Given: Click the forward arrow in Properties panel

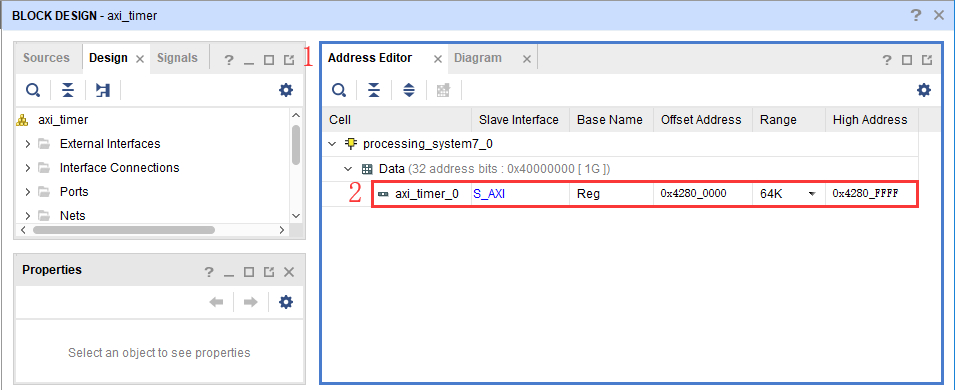Looking at the screenshot, I should 251,302.
